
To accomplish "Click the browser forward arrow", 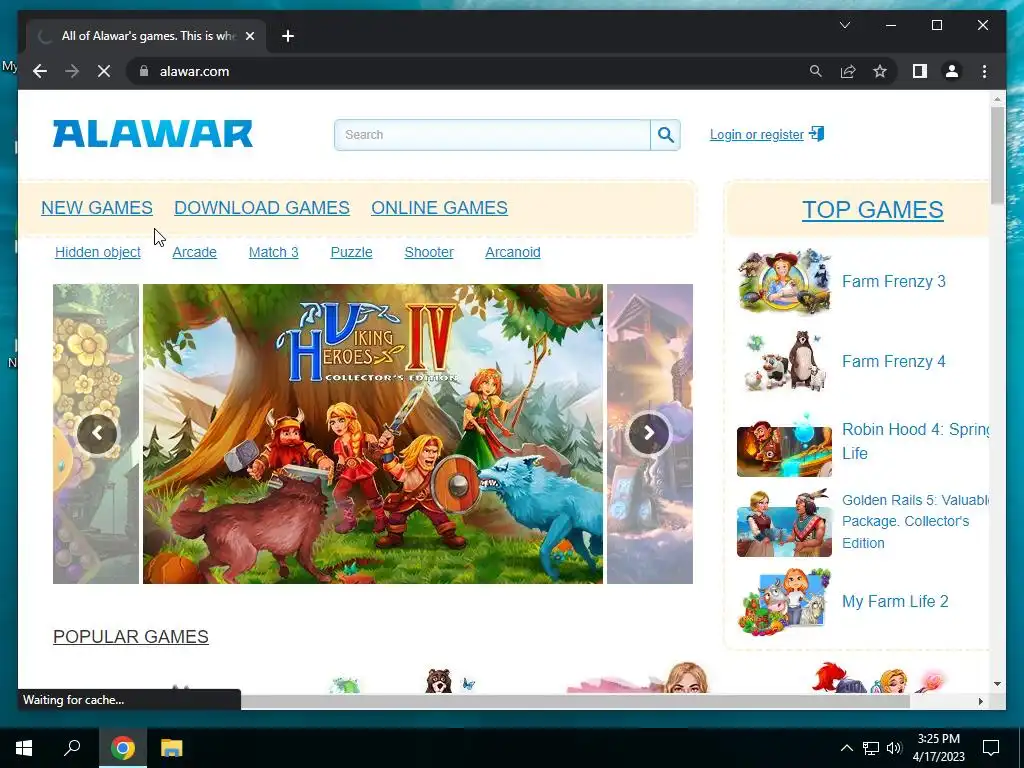I will click(x=72, y=71).
